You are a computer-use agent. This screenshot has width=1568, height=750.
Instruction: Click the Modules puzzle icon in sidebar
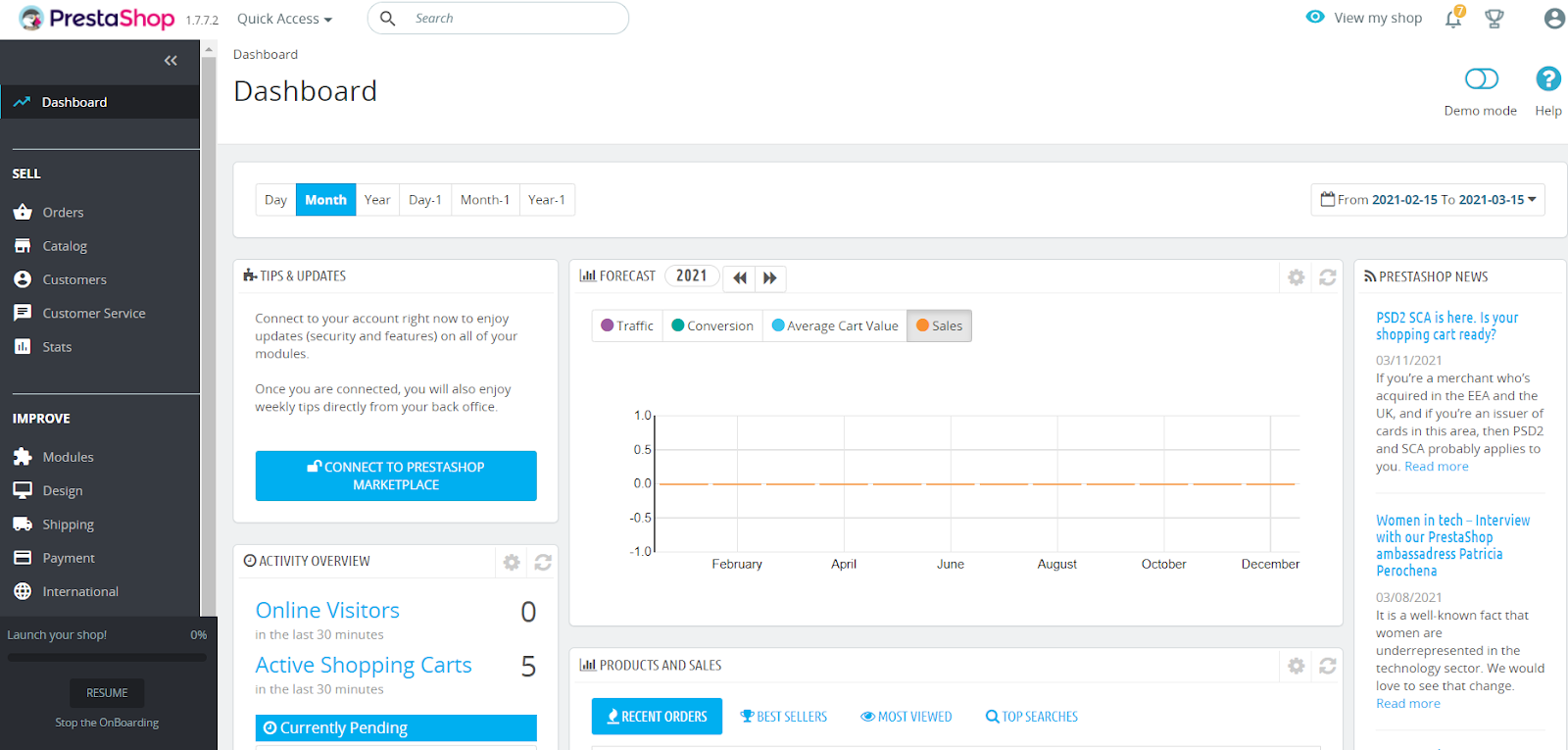coord(23,457)
